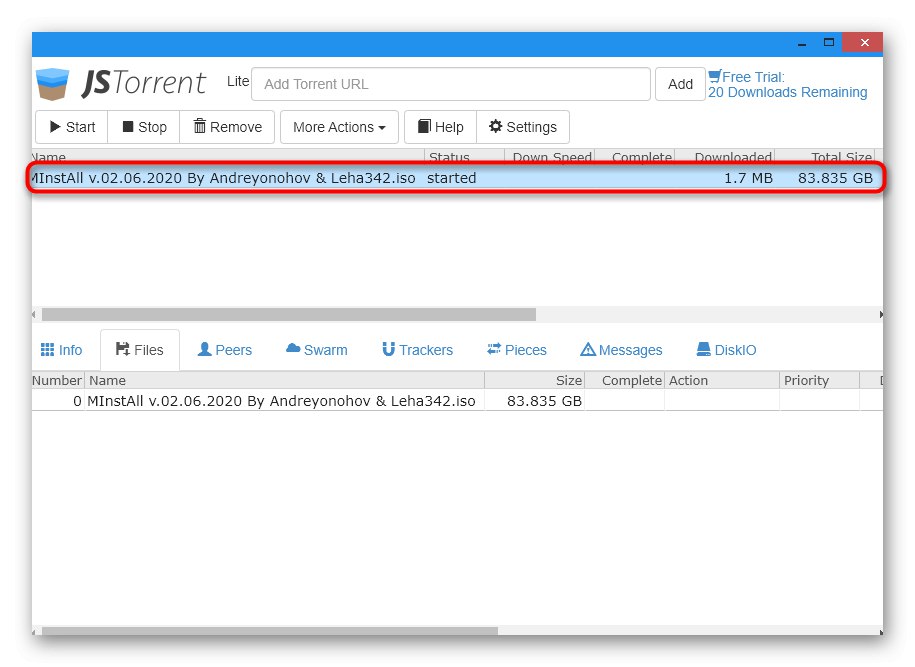The image size is (915, 667).
Task: Start the selected torrent
Action: click(72, 127)
